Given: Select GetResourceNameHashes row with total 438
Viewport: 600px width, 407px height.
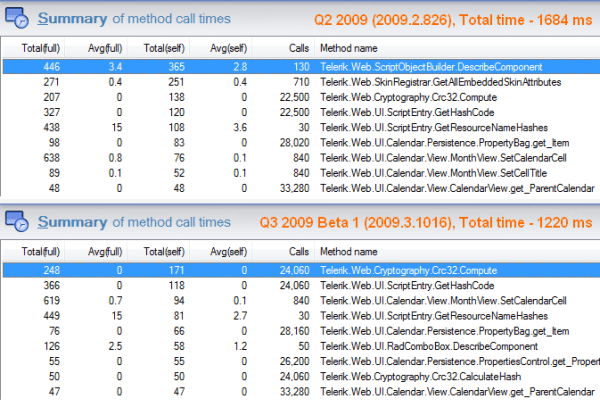Looking at the screenshot, I should (x=302, y=127).
